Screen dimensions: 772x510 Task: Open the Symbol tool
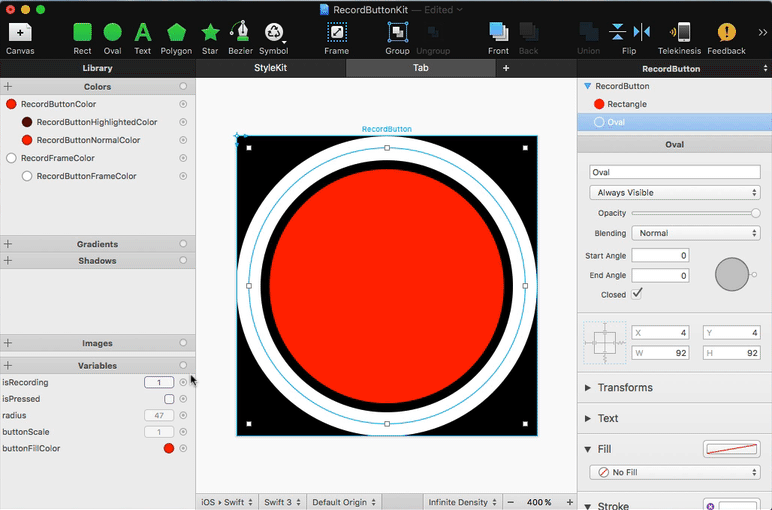(273, 38)
